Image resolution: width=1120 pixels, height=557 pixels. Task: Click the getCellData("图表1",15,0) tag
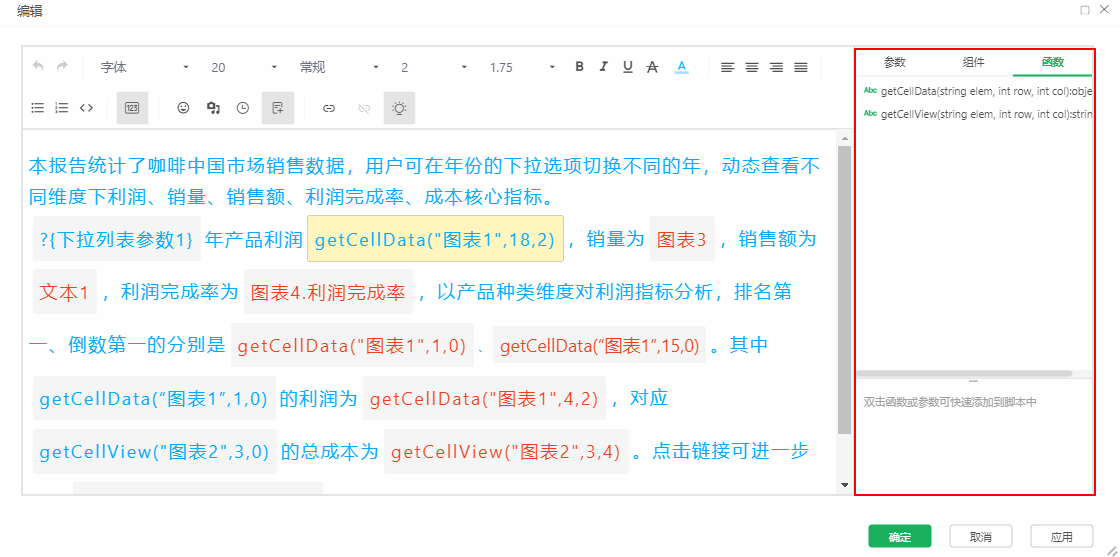click(599, 346)
